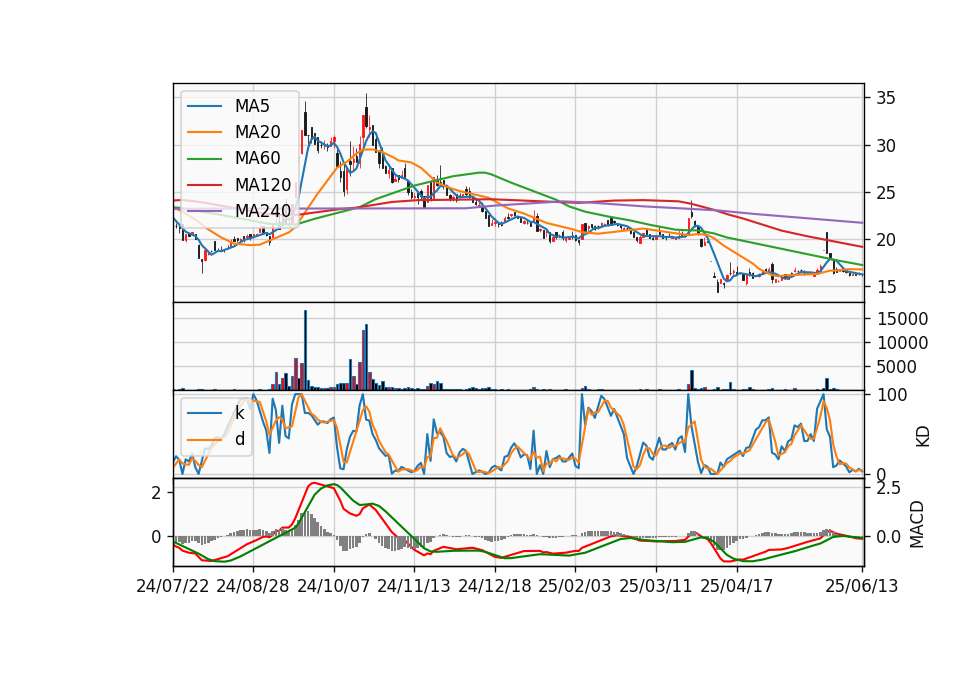
Task: Click the MACD right axis value 0.0
Action: pos(888,538)
